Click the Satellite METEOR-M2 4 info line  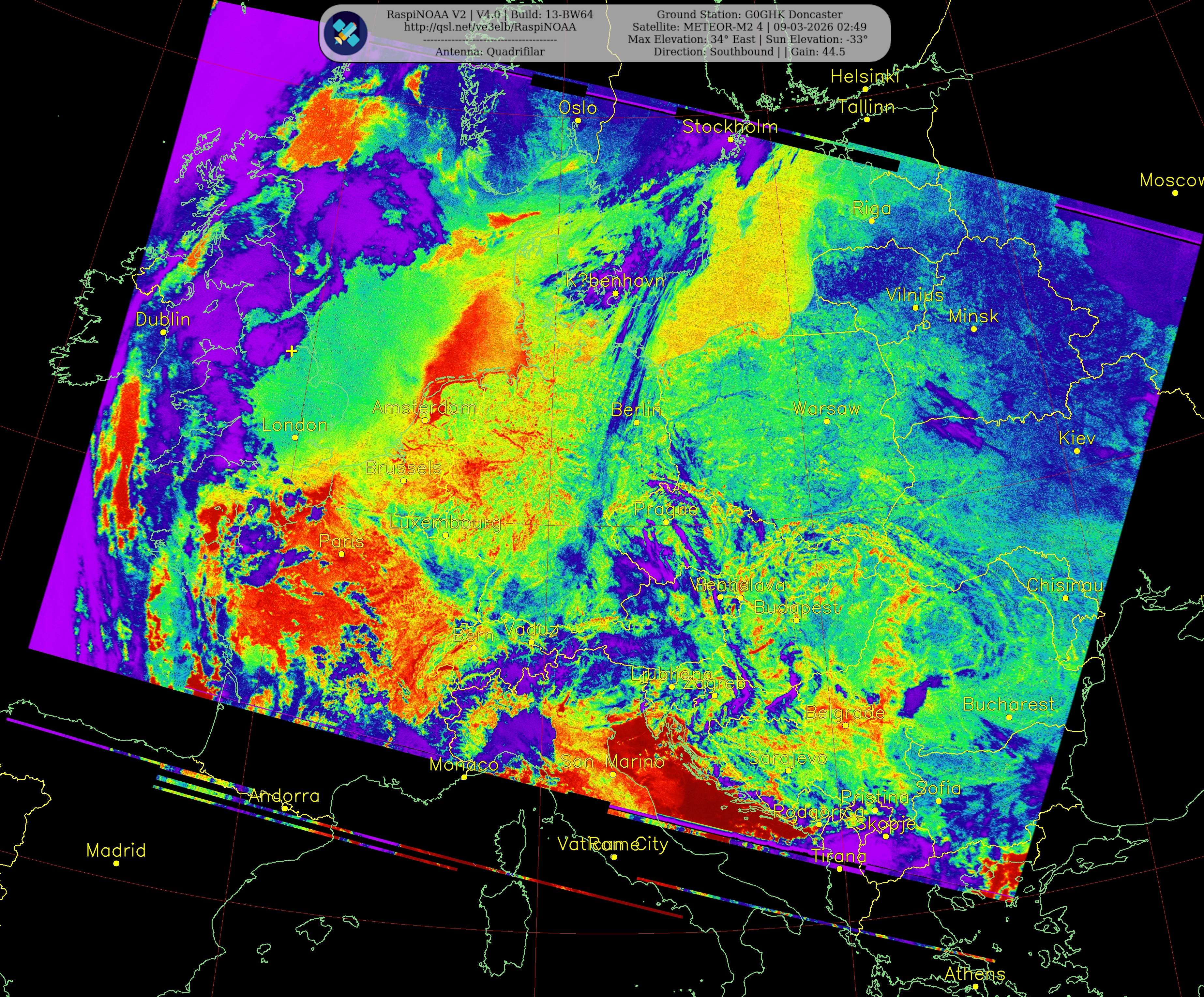(749, 27)
